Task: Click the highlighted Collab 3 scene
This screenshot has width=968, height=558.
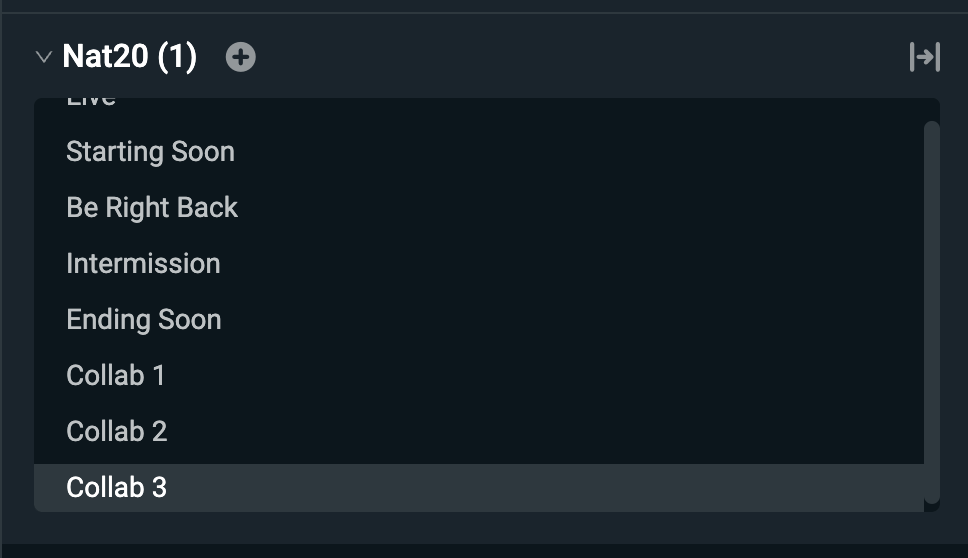Action: [117, 488]
